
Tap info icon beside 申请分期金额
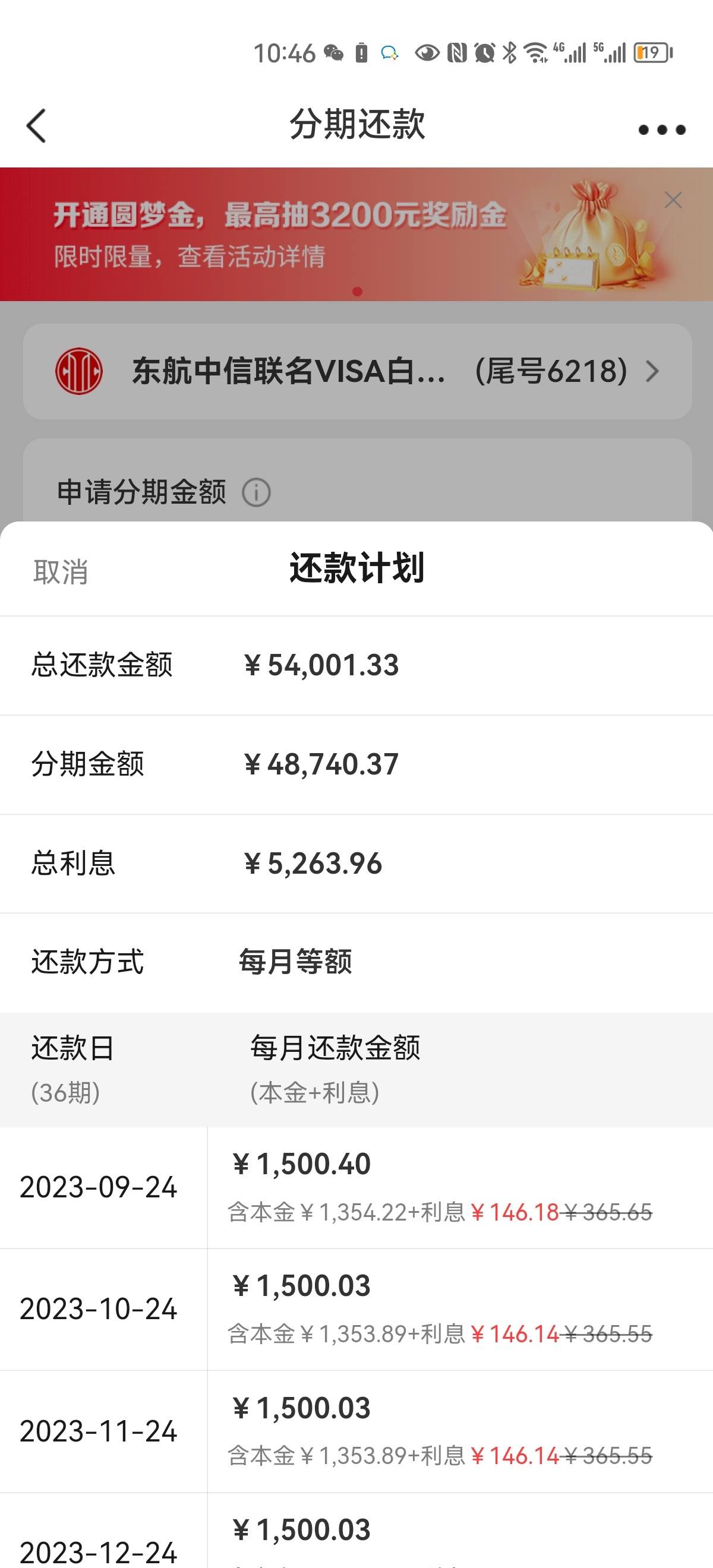pyautogui.click(x=256, y=492)
